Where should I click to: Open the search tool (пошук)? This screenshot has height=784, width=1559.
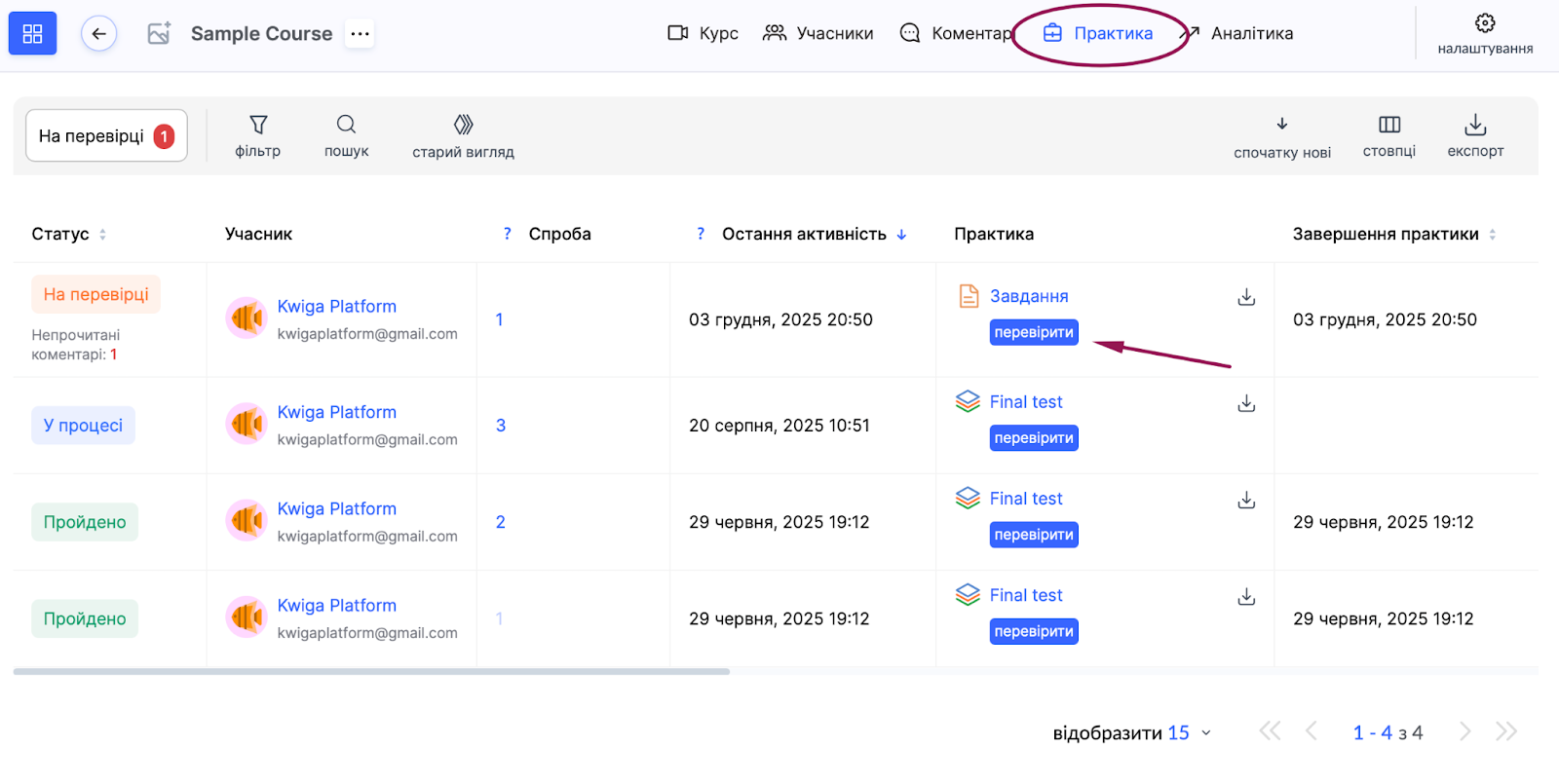click(346, 135)
